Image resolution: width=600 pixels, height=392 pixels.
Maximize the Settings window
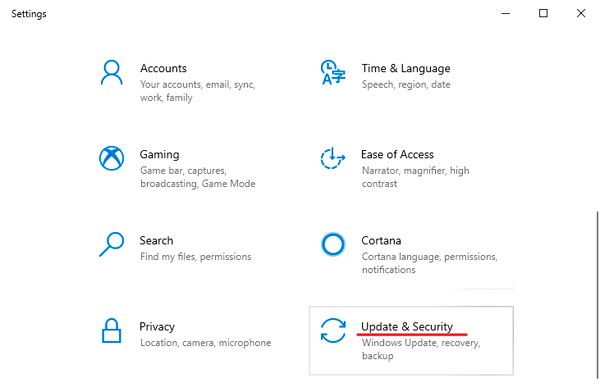543,13
